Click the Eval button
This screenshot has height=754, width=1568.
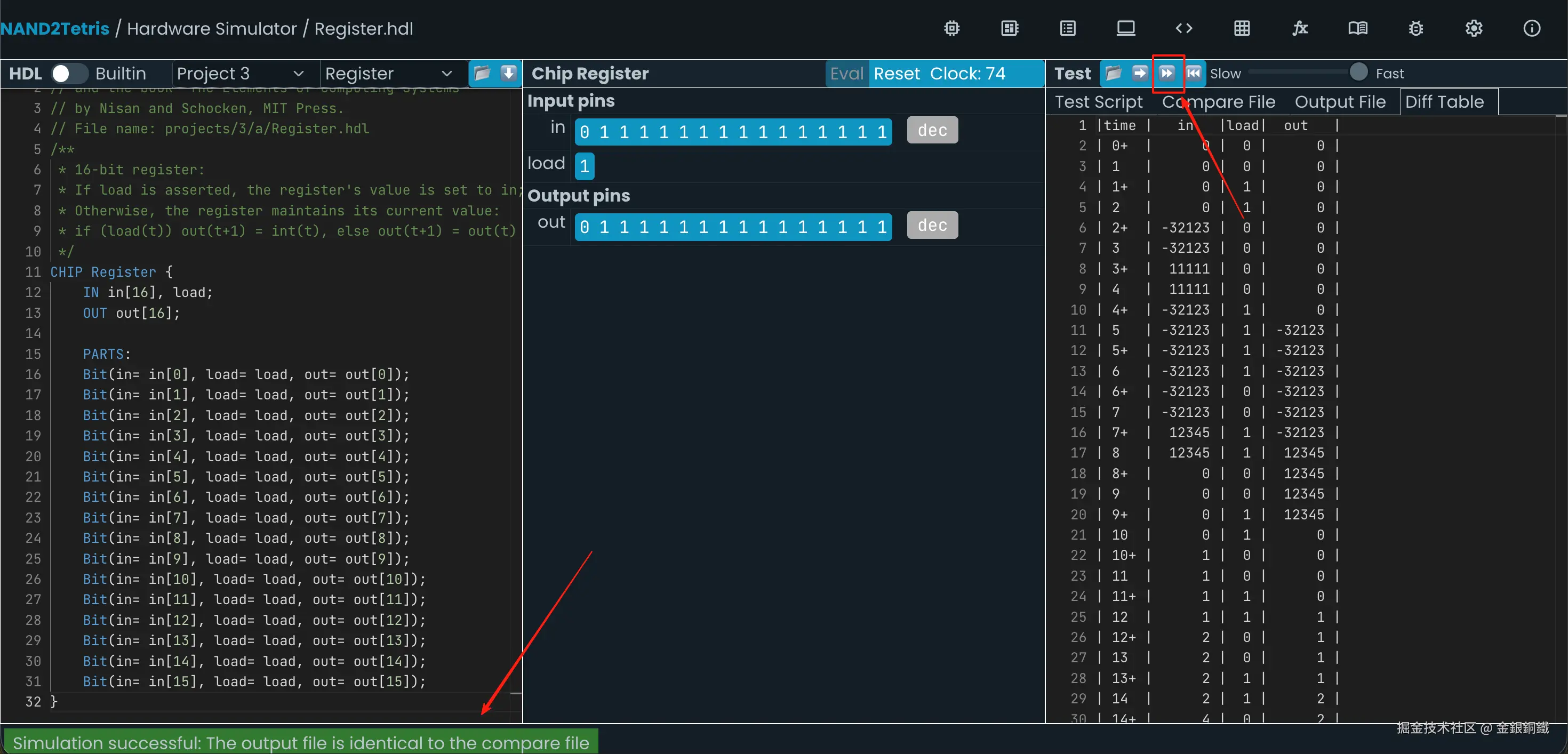tap(846, 74)
